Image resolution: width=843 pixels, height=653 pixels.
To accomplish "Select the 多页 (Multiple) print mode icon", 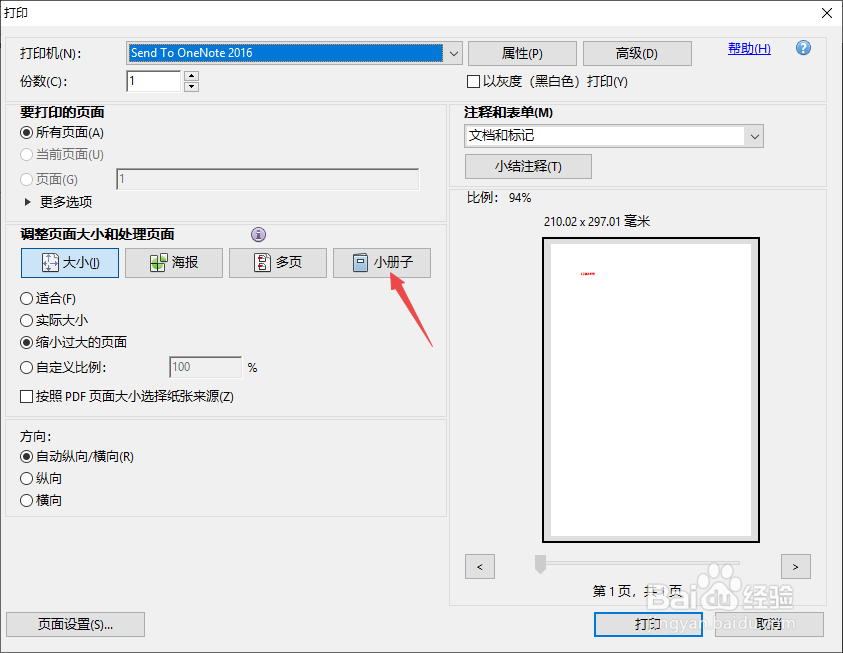I will point(277,263).
